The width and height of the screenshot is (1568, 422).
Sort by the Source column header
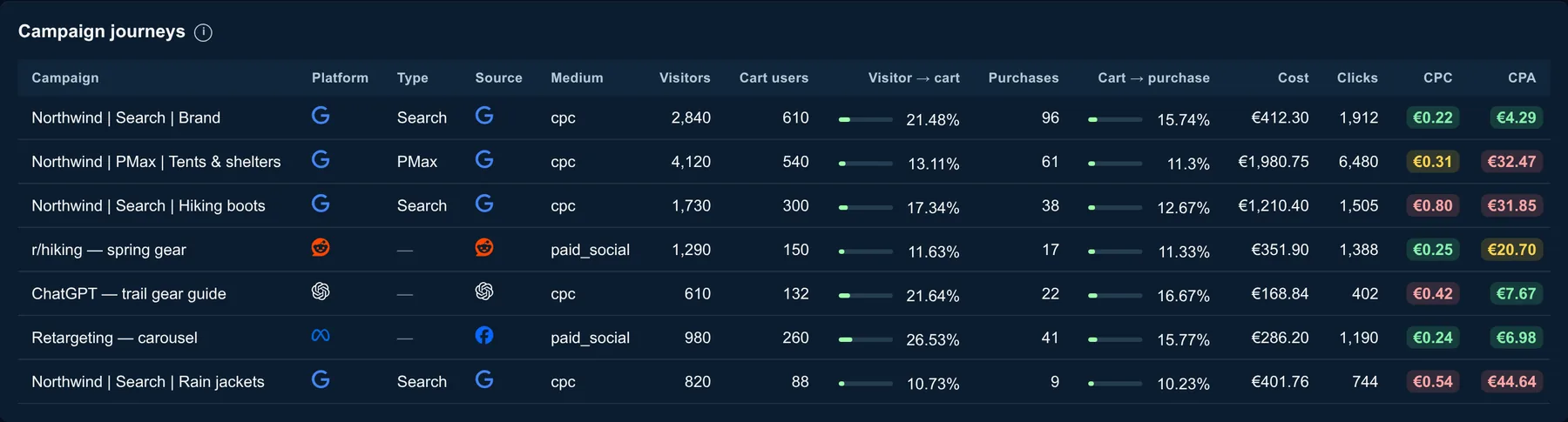pyautogui.click(x=499, y=78)
